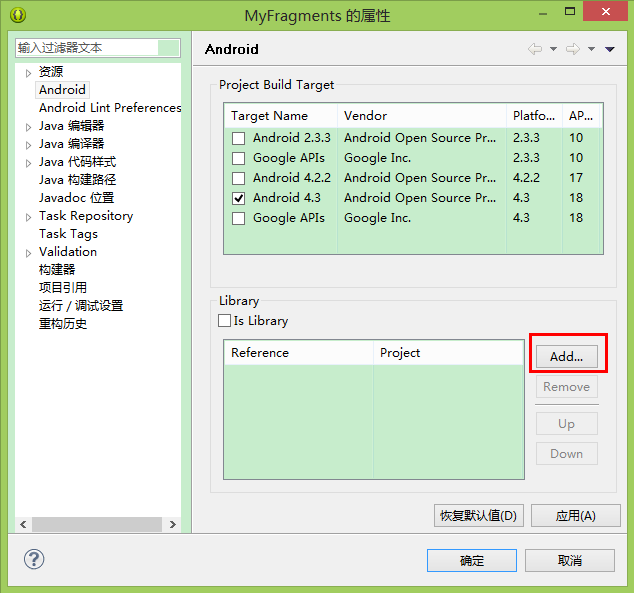
Task: Click the Android 4.2.2 target name text
Action: click(x=292, y=178)
